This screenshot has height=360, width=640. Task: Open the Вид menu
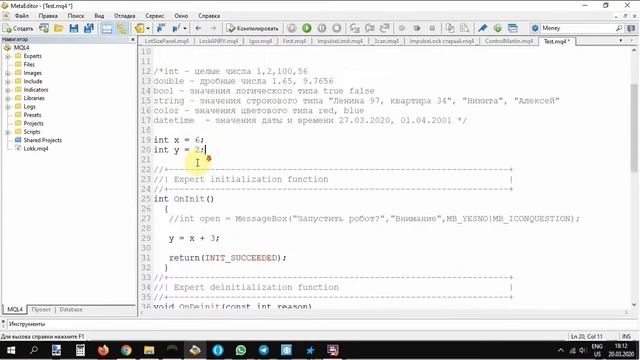[x=99, y=16]
